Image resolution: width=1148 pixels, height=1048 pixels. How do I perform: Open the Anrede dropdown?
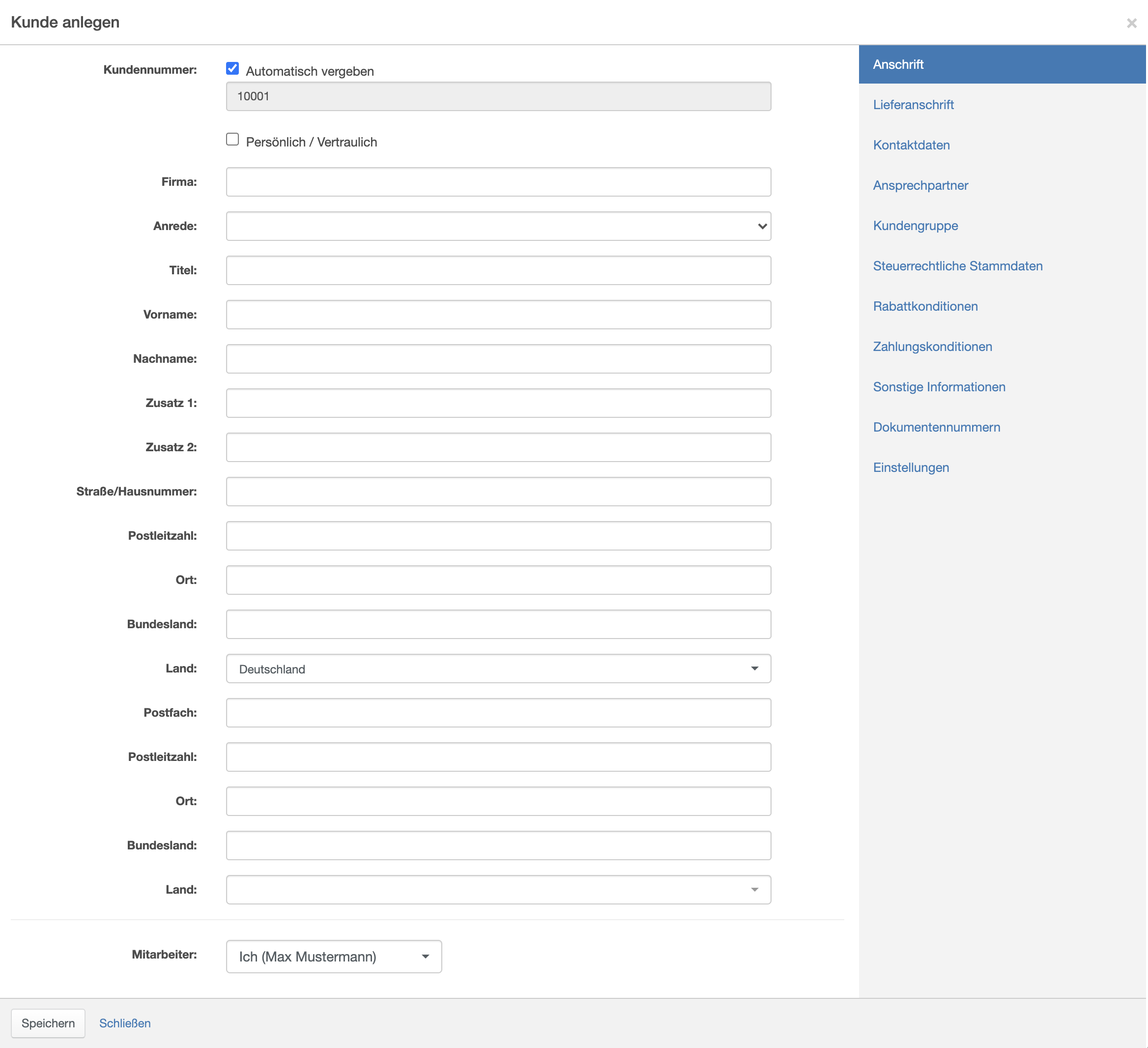pos(498,226)
